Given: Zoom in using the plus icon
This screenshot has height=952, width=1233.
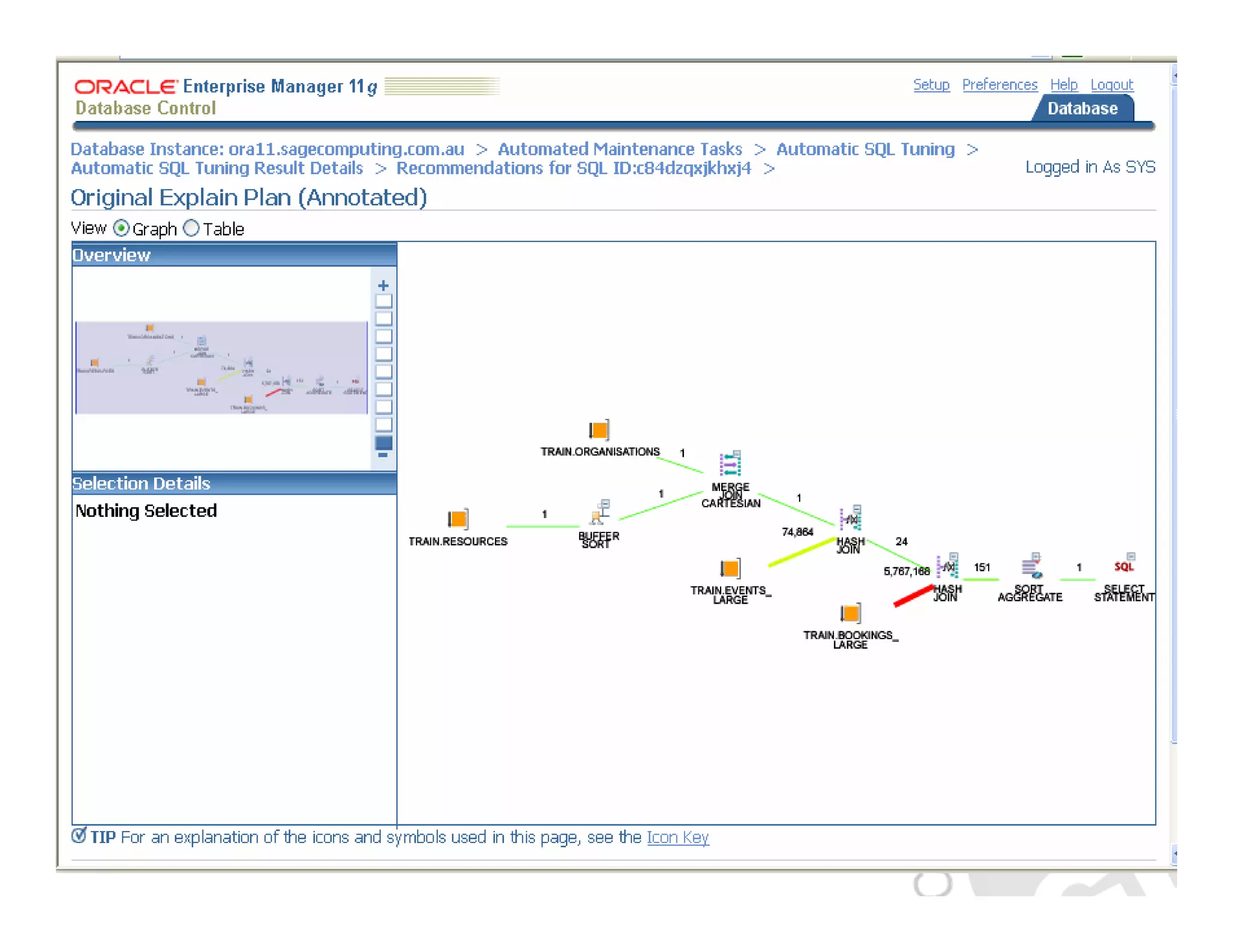Looking at the screenshot, I should pyautogui.click(x=383, y=286).
